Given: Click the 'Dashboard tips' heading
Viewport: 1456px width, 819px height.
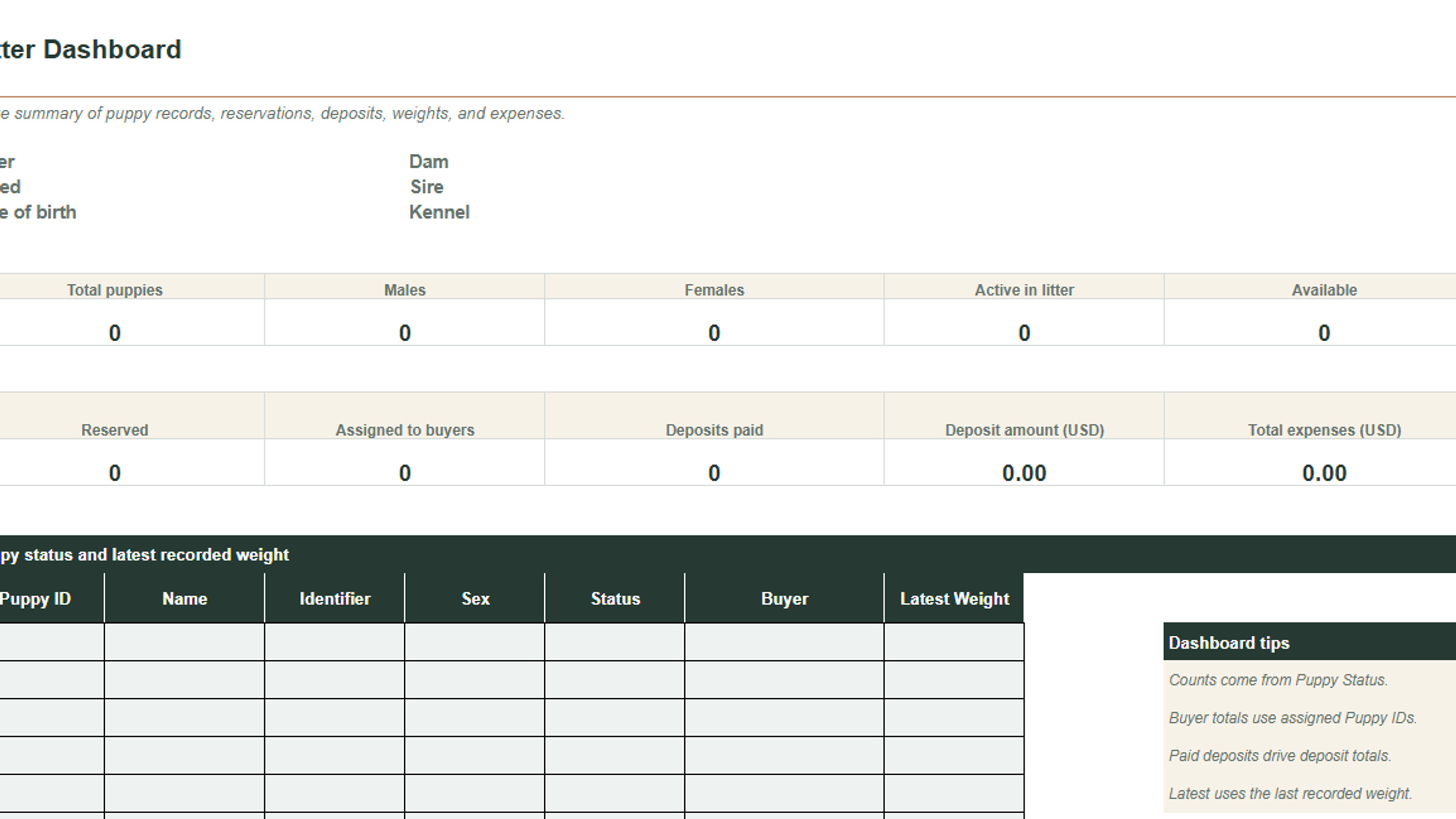Looking at the screenshot, I should pos(1309,642).
